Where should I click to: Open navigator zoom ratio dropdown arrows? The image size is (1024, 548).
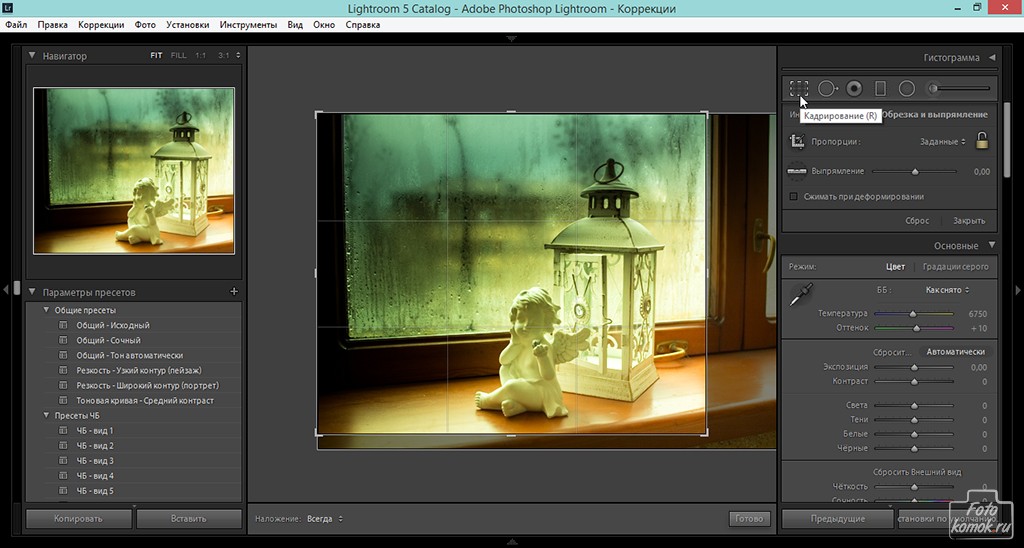(x=238, y=56)
